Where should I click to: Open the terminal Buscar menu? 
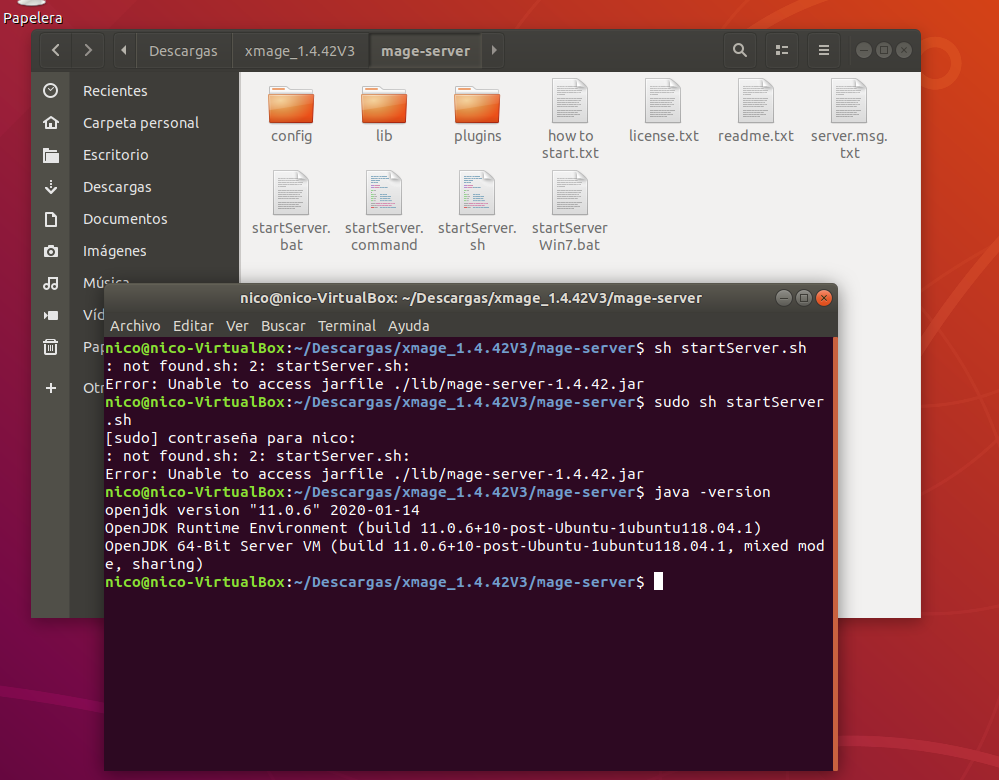click(283, 326)
